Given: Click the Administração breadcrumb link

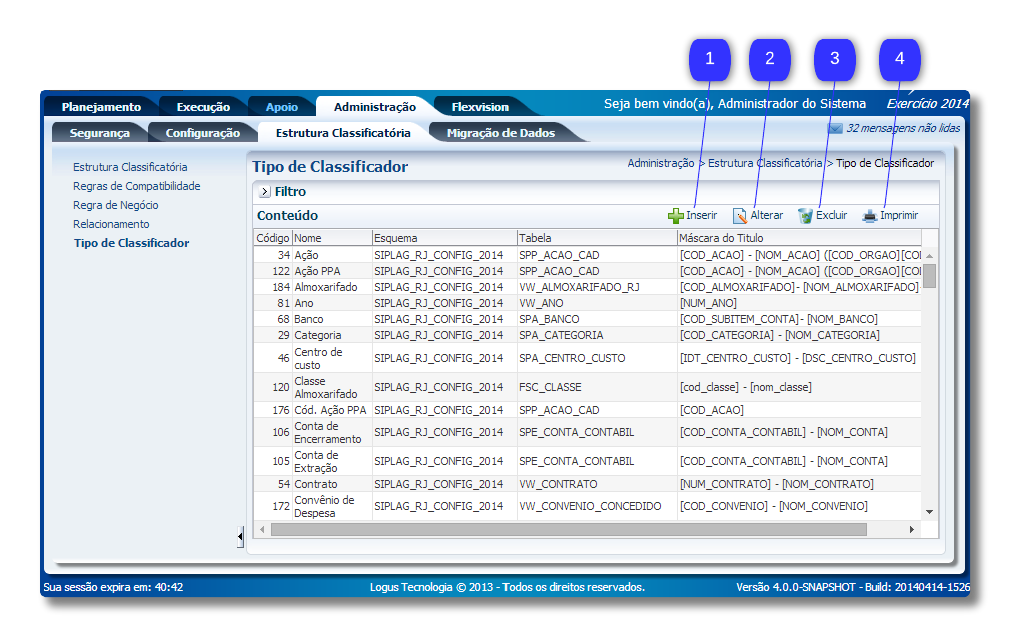Looking at the screenshot, I should (x=660, y=163).
